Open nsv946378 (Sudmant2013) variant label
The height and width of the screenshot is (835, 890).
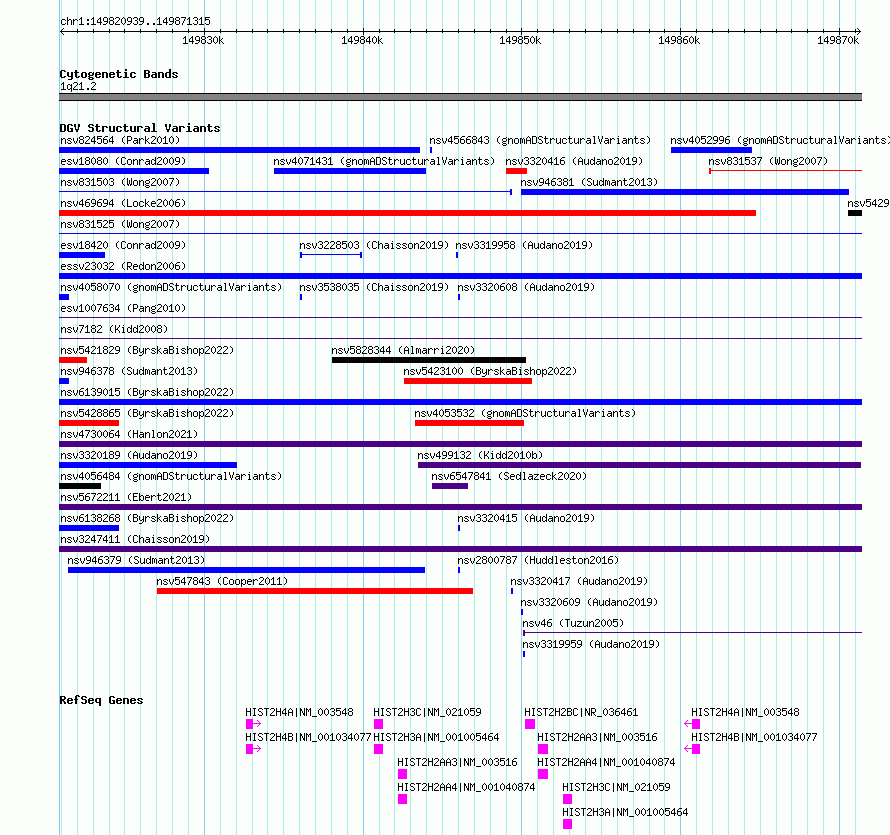point(129,371)
